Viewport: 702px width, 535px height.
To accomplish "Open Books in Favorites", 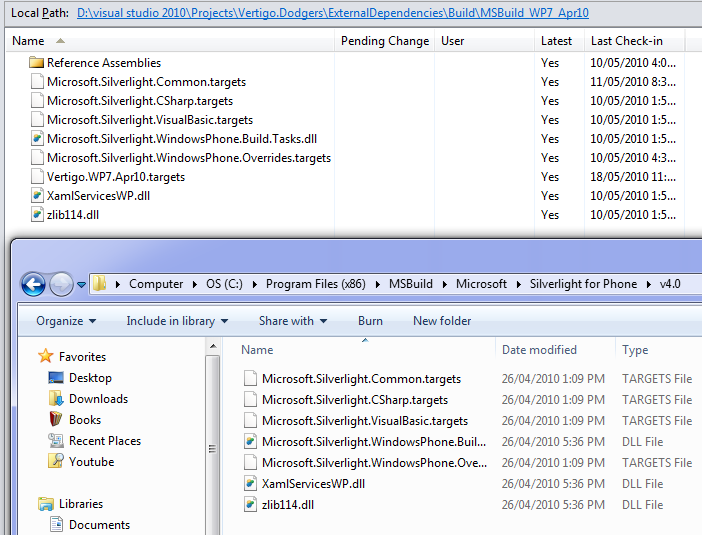I will 85,420.
